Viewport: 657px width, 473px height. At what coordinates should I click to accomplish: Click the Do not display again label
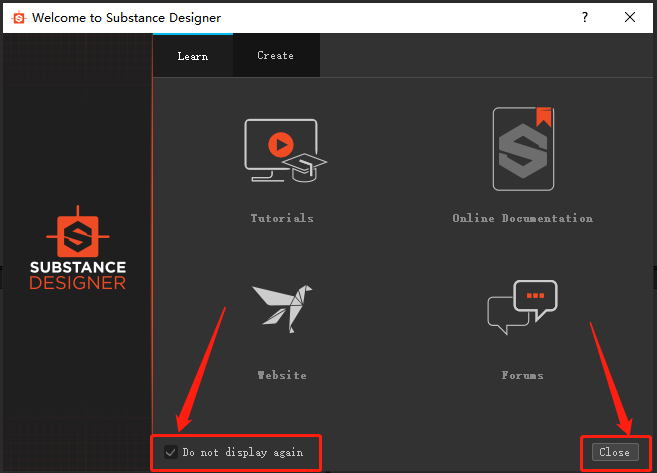tap(243, 452)
